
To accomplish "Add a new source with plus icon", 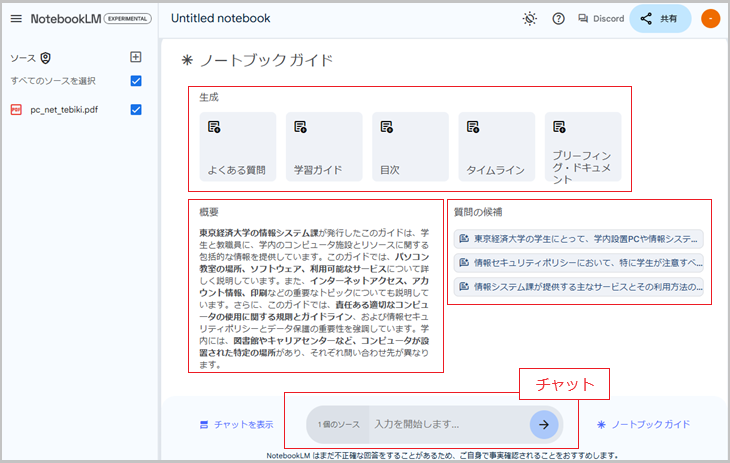I will click(135, 57).
